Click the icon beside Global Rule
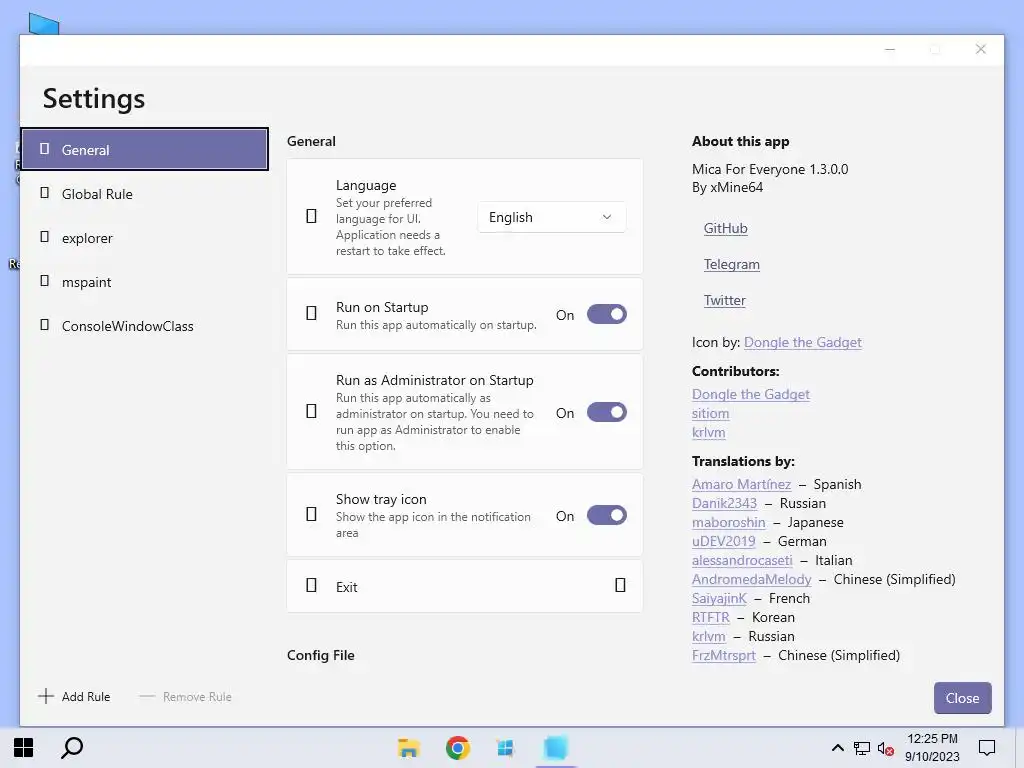 click(x=44, y=193)
